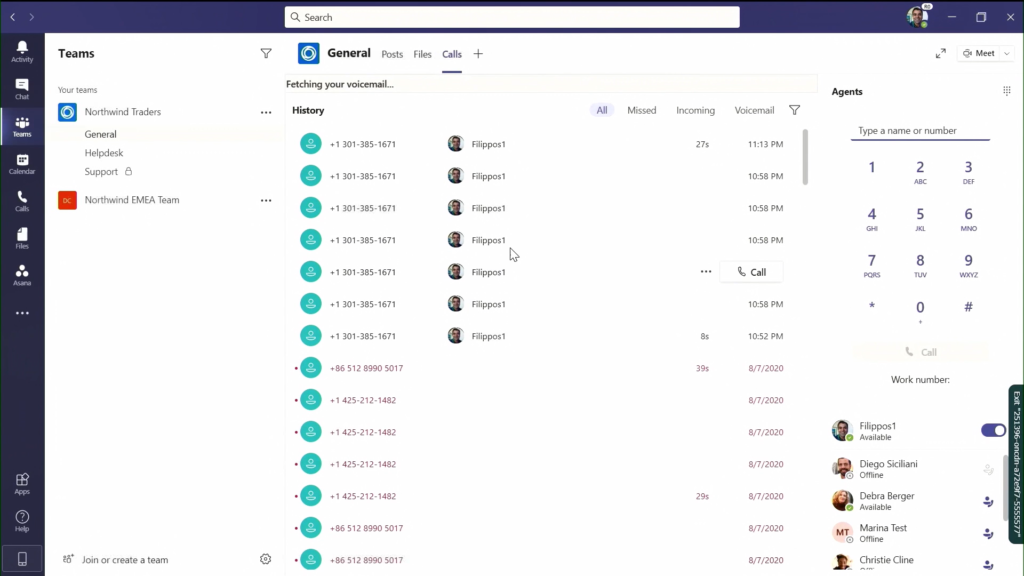The image size is (1024, 576).
Task: Open more options for hovered call row
Action: coord(706,272)
